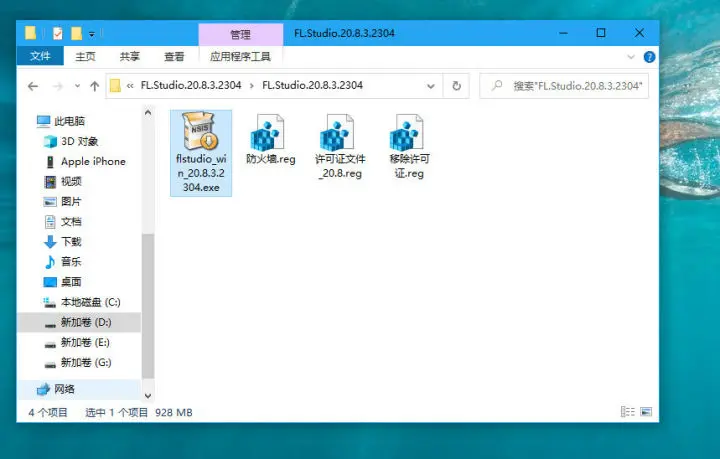Image resolution: width=720 pixels, height=459 pixels.
Task: Select the 防火墙.reg registry file icon
Action: click(x=268, y=133)
